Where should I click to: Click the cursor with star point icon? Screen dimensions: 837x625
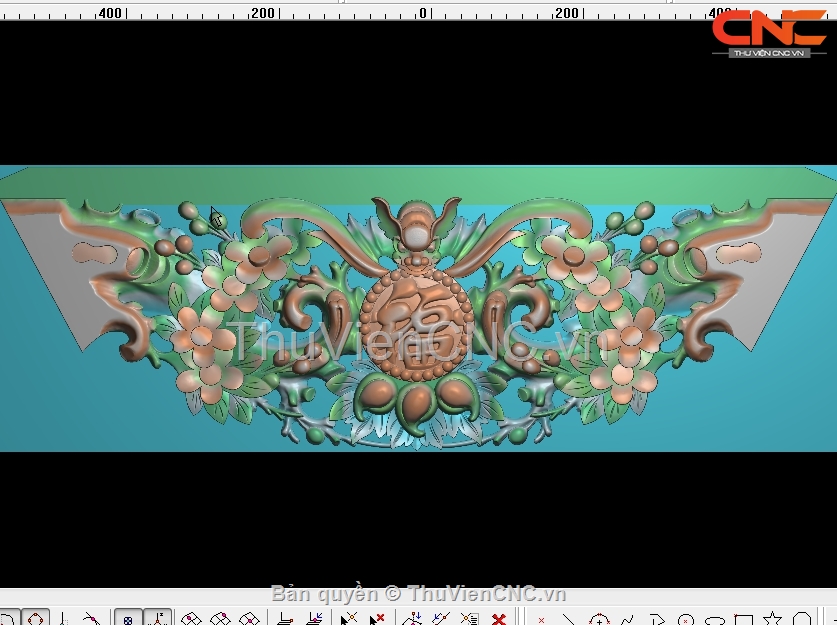coord(349,619)
